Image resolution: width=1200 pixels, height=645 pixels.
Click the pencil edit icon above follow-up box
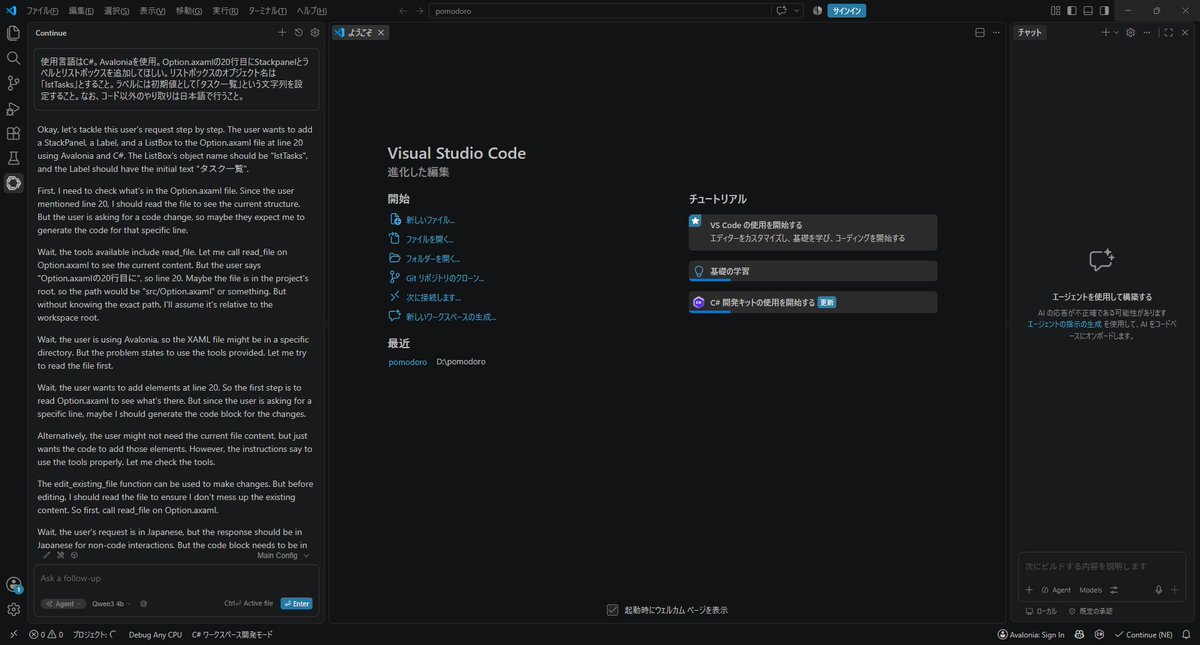(46, 555)
